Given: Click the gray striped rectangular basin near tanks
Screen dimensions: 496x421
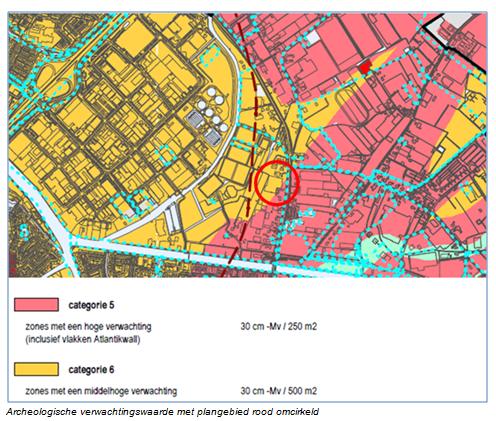Looking at the screenshot, I should click(x=196, y=119).
